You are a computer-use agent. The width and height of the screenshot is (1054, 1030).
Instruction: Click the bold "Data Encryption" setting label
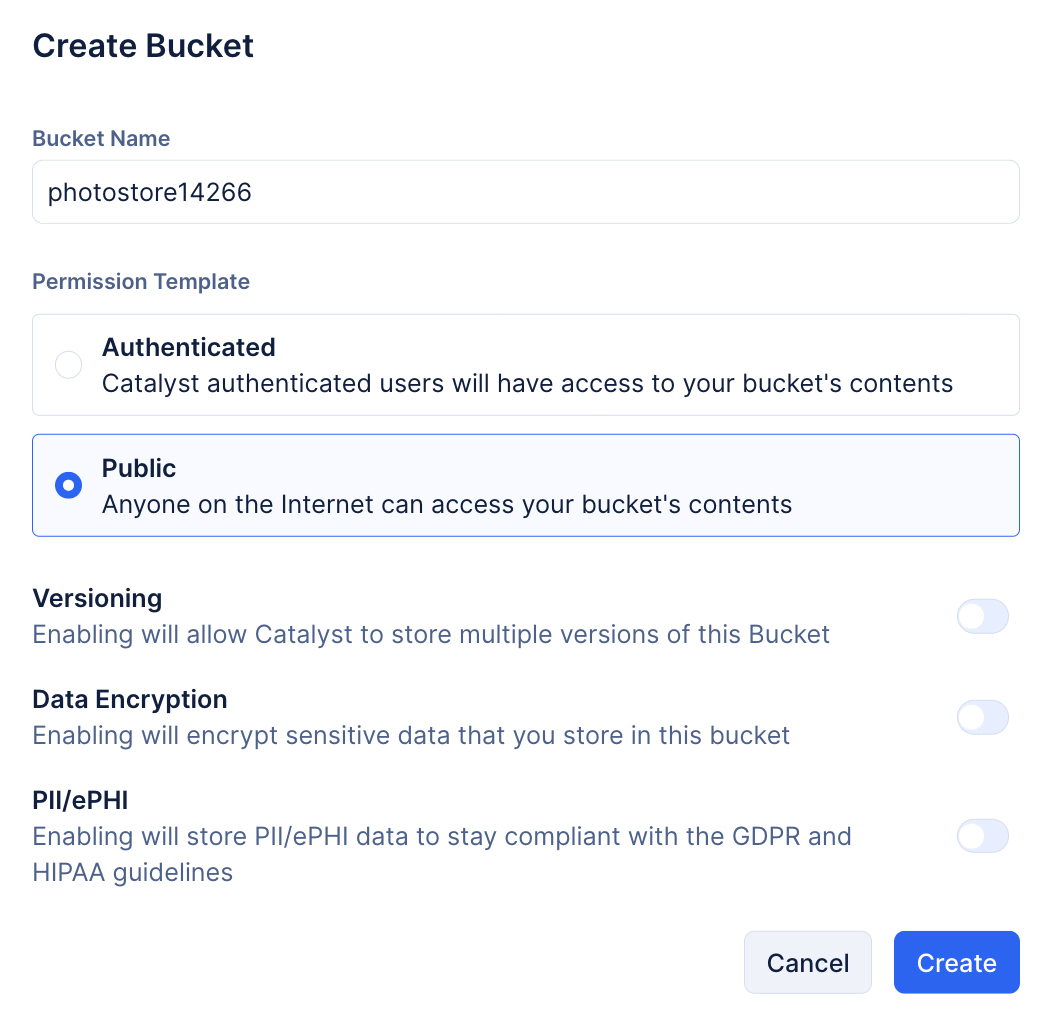point(130,699)
